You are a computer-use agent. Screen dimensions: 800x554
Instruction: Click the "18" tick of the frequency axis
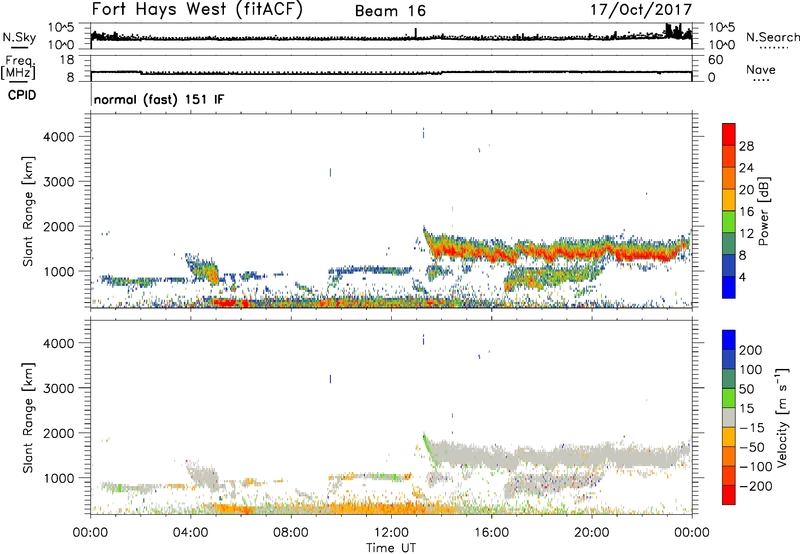pyautogui.click(x=66, y=60)
